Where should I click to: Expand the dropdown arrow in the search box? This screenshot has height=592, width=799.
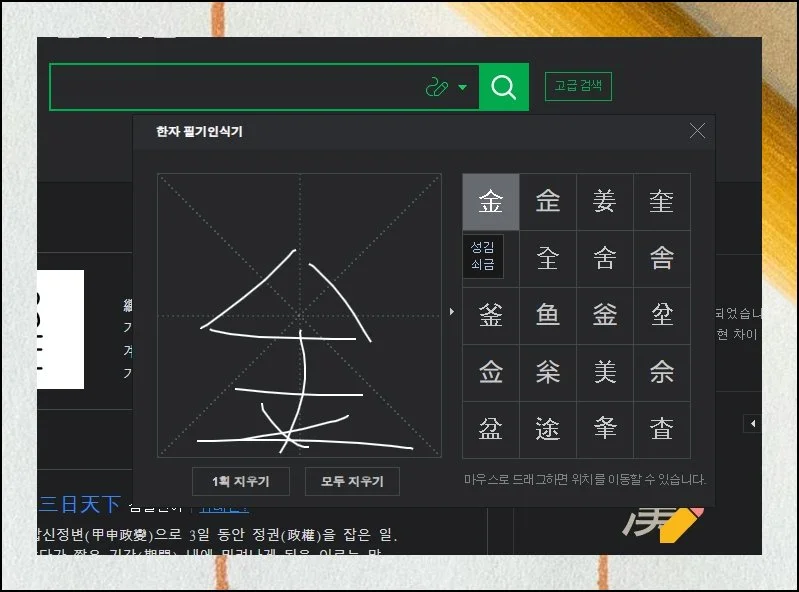click(x=462, y=88)
